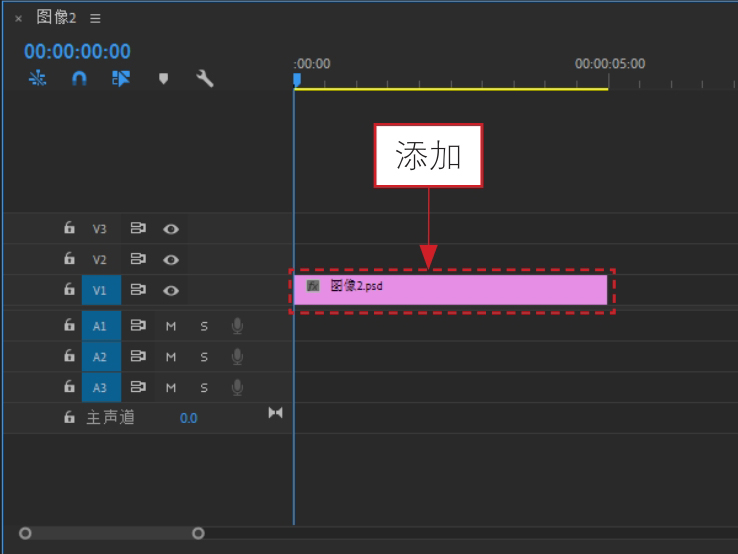Image resolution: width=738 pixels, height=554 pixels.
Task: Enable voice-over record on A3
Action: (x=238, y=387)
